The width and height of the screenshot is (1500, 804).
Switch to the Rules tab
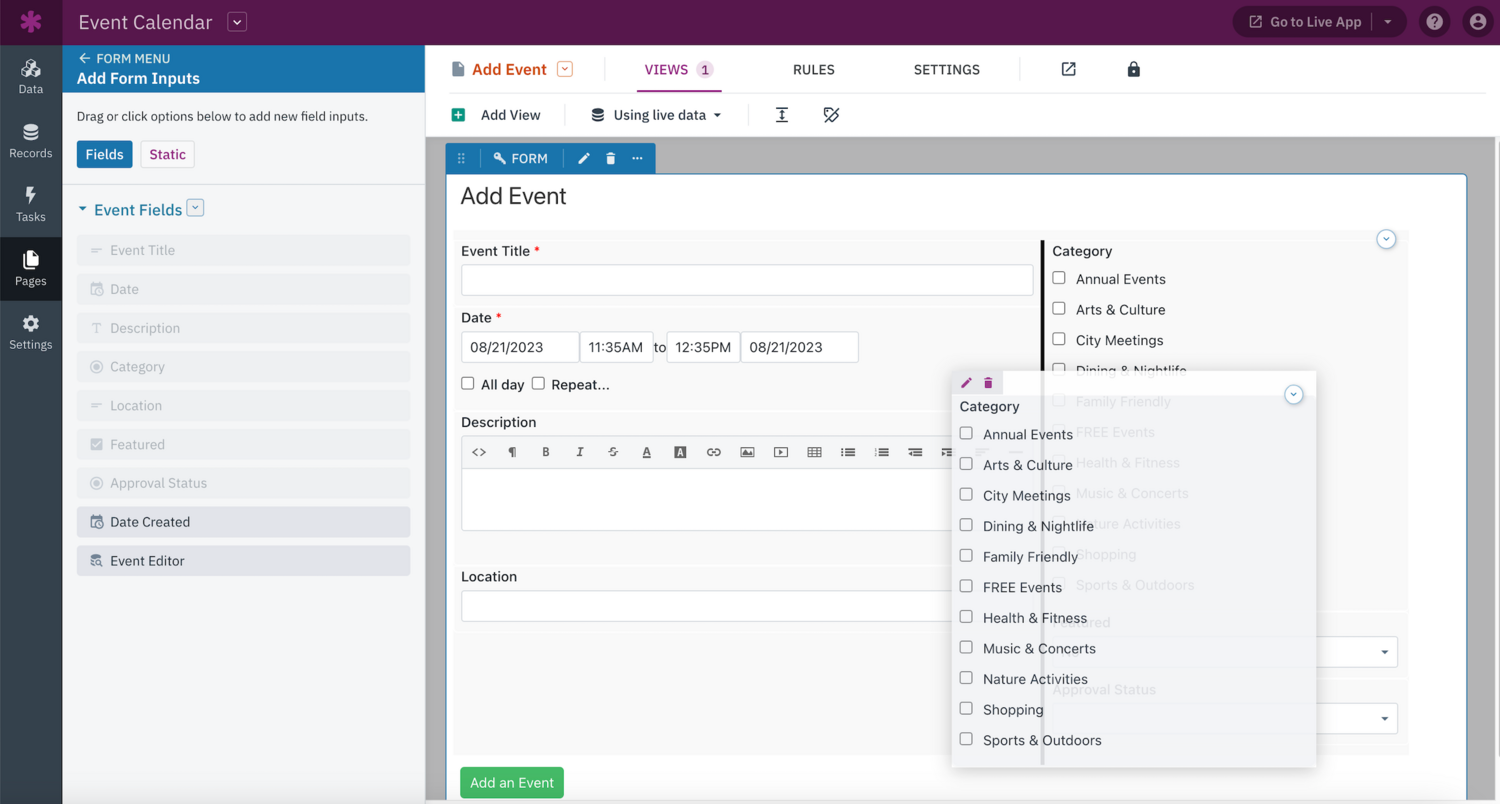[x=813, y=69]
